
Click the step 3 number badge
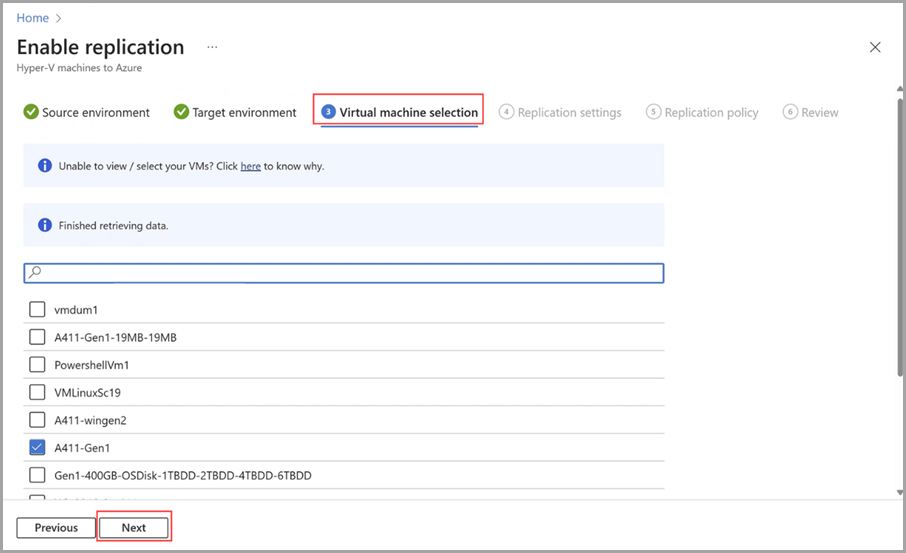pos(328,112)
